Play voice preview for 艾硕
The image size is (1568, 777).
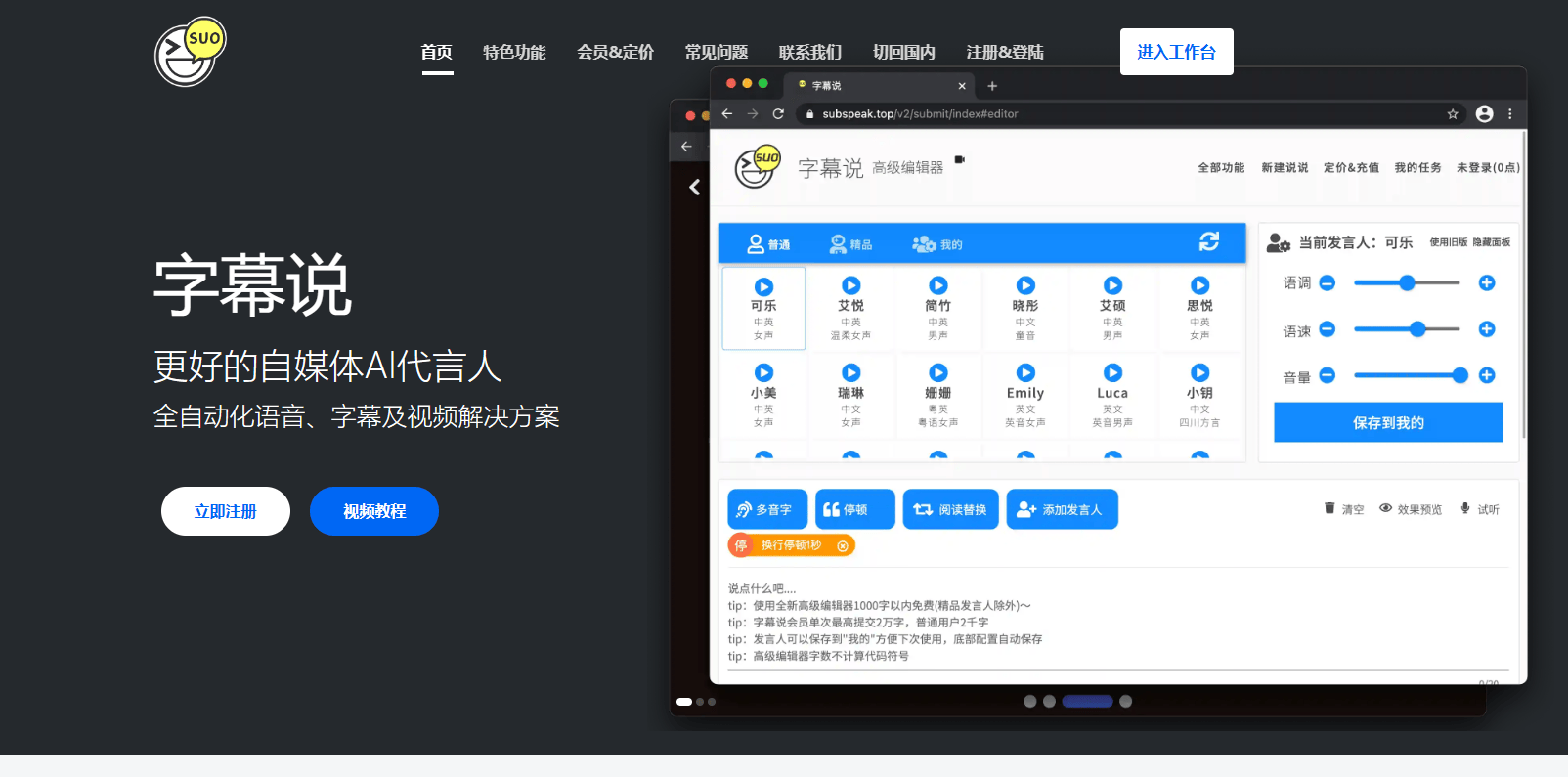pos(1112,285)
